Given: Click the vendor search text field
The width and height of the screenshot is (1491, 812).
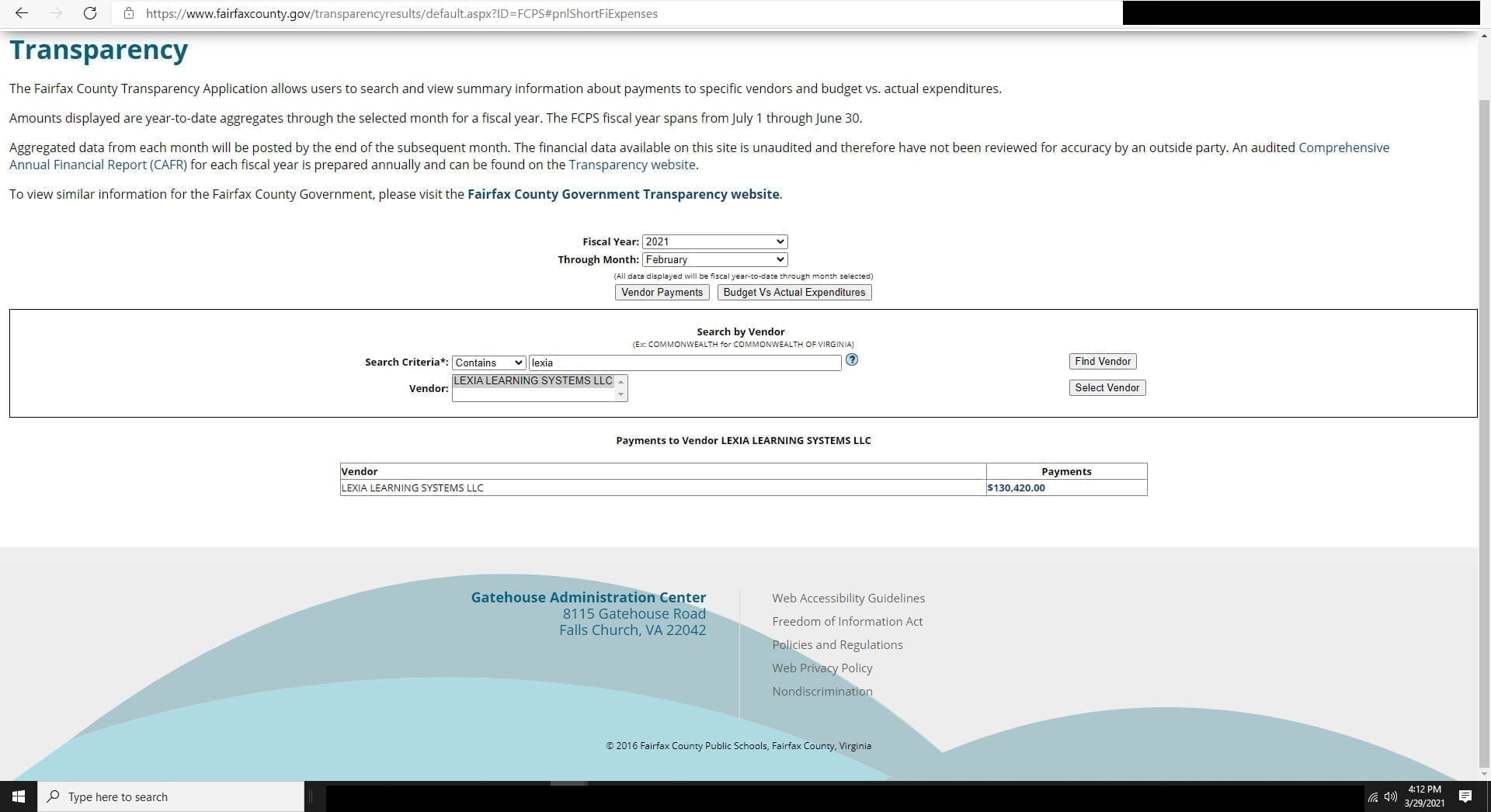Looking at the screenshot, I should pos(685,363).
